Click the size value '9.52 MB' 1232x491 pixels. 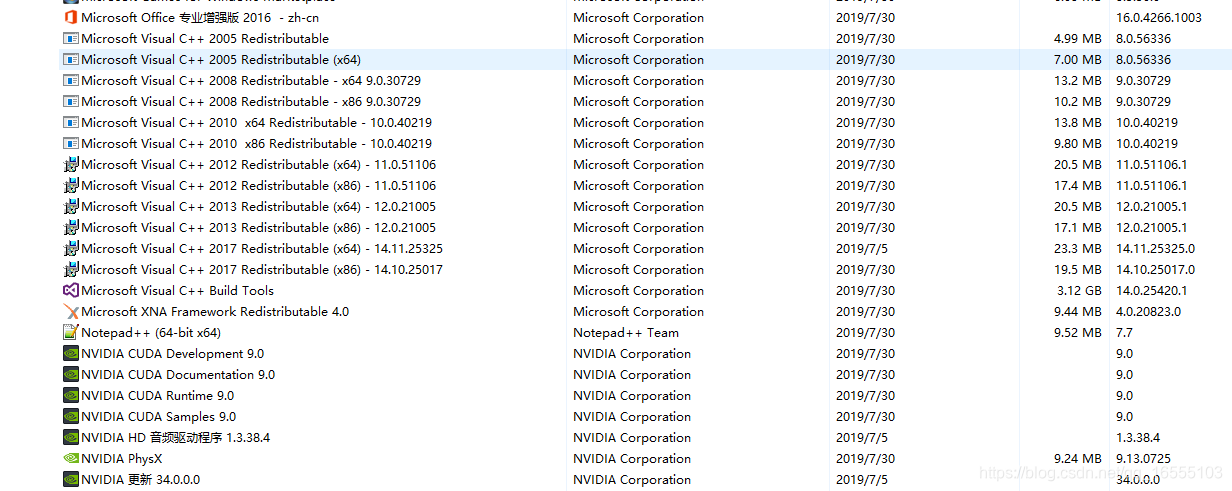pos(1077,333)
